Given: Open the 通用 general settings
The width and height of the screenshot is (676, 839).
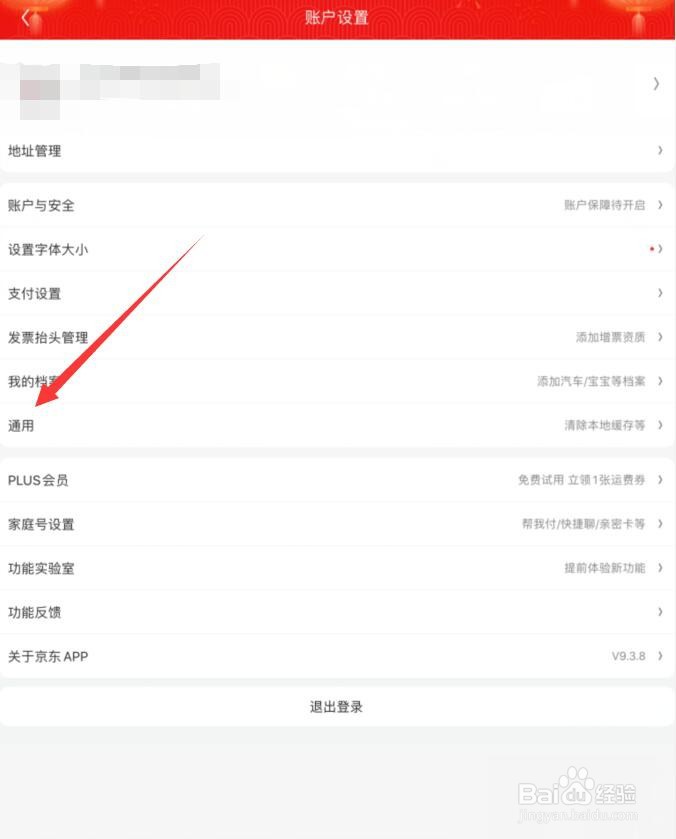Looking at the screenshot, I should 337,425.
